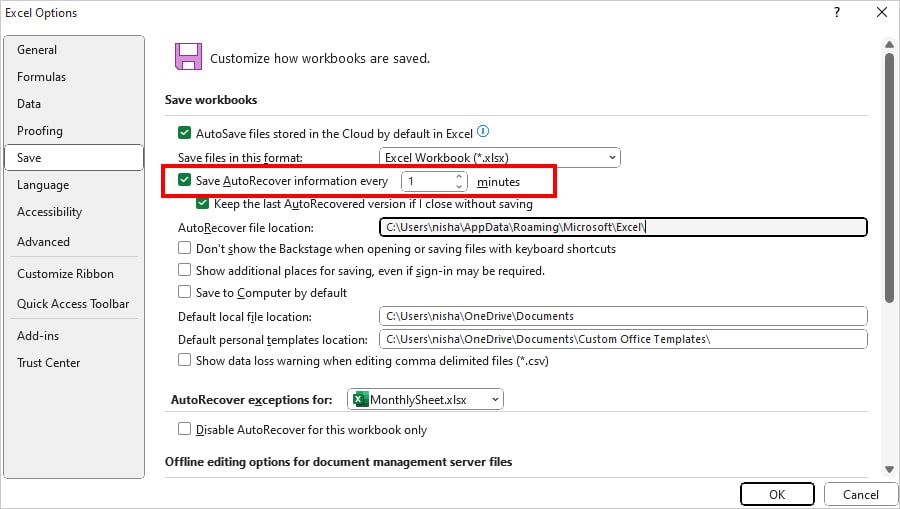Screen dimensions: 900x509
Task: Decrease AutoRecover minutes with down arrow
Action: [459, 186]
